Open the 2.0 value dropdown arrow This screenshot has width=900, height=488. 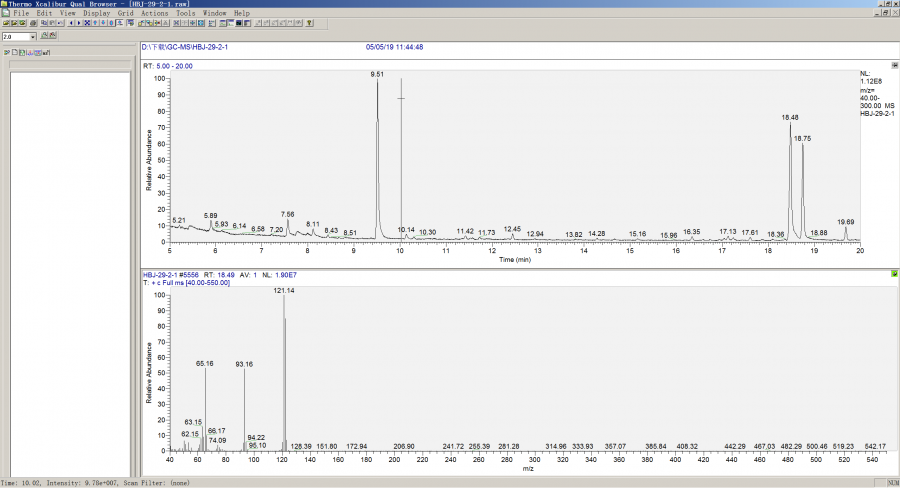[x=33, y=36]
